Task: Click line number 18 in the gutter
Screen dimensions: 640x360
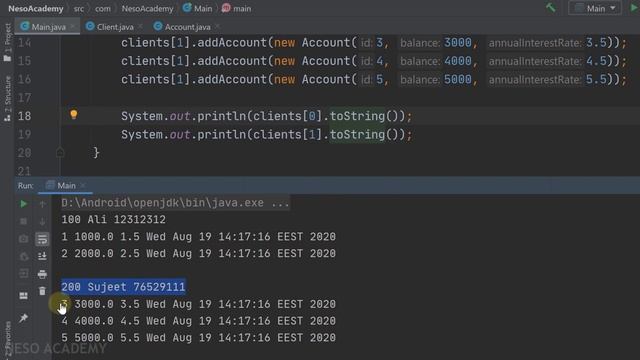Action: pyautogui.click(x=24, y=116)
